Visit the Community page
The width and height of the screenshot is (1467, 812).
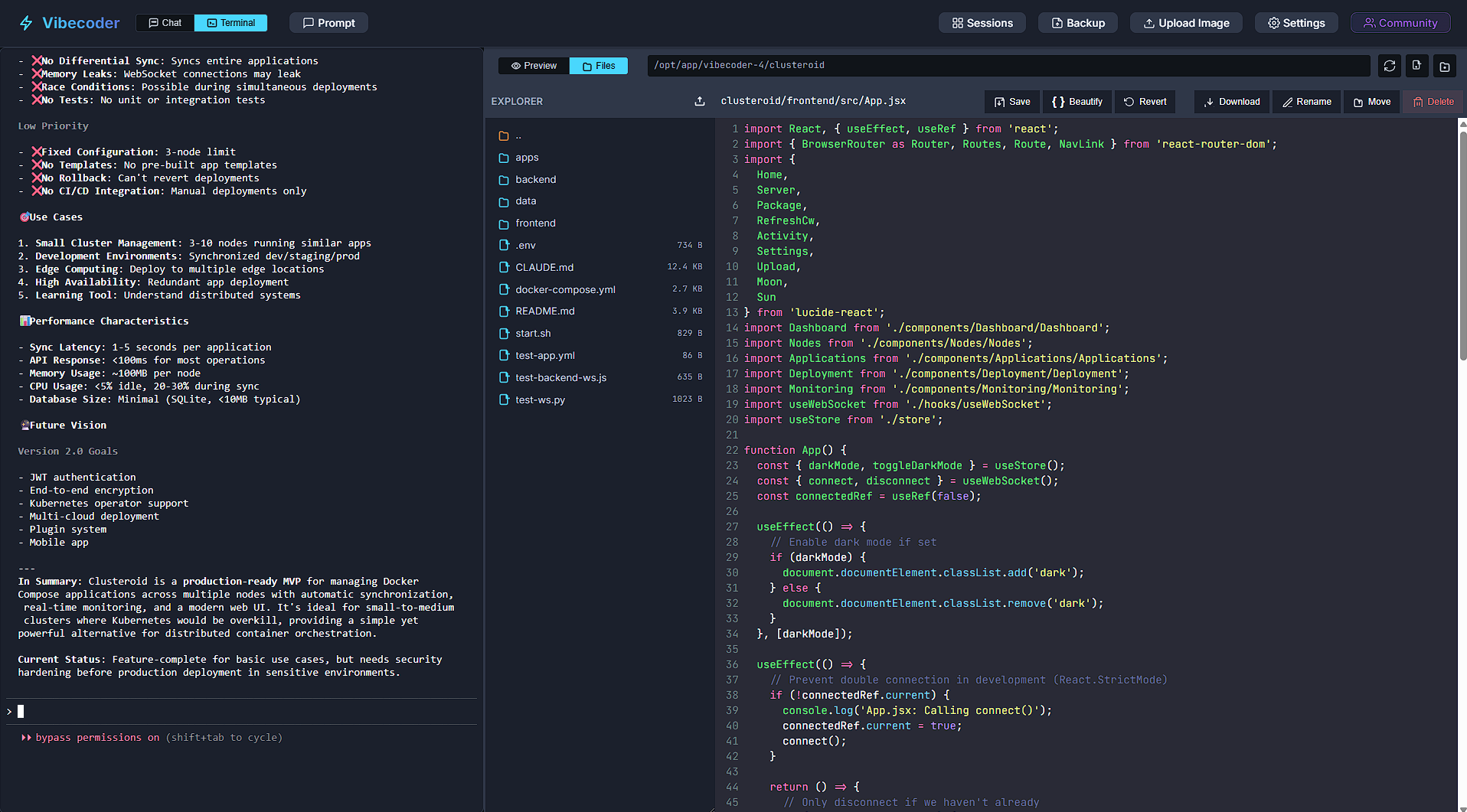click(x=1400, y=22)
